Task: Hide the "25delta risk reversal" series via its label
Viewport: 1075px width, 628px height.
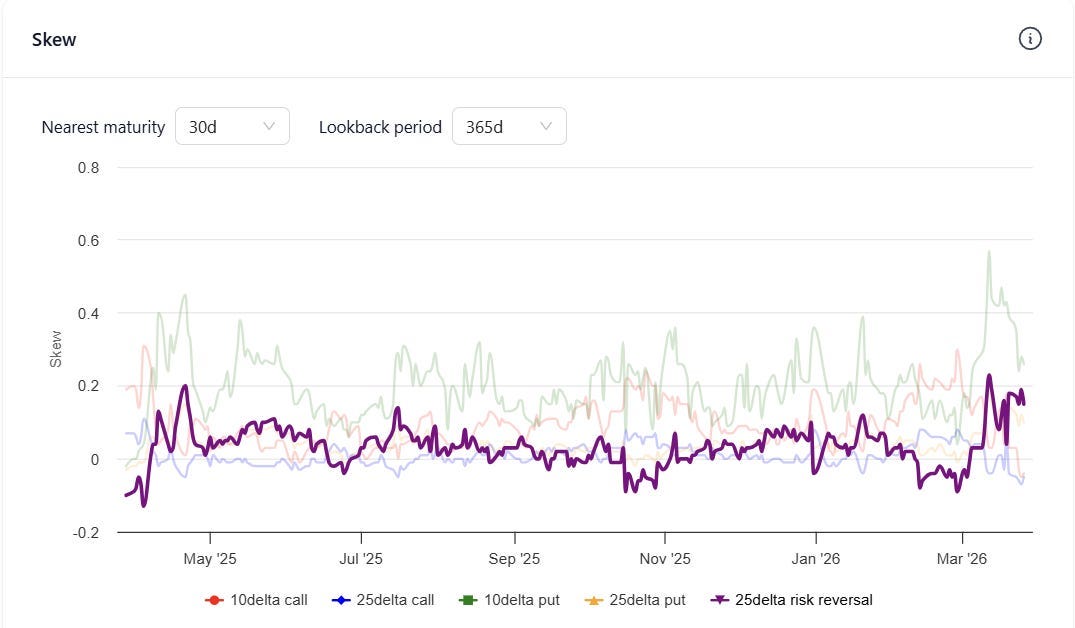Action: click(803, 600)
